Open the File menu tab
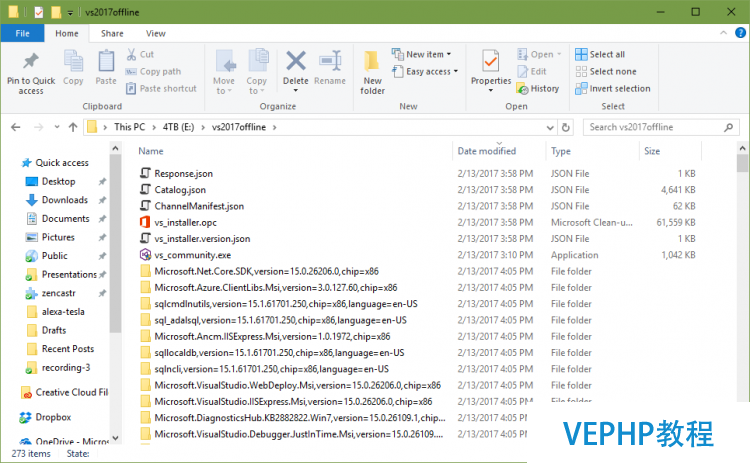 pos(22,33)
